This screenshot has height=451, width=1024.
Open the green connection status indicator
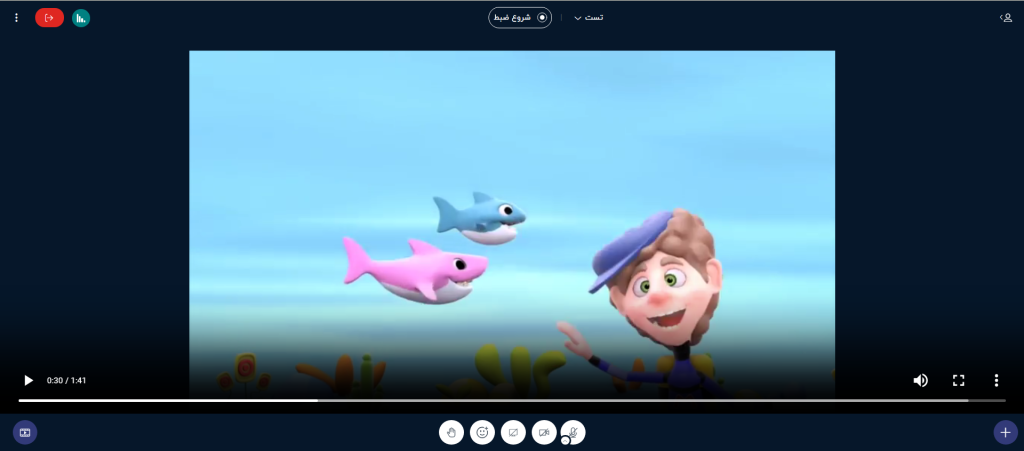pos(81,18)
